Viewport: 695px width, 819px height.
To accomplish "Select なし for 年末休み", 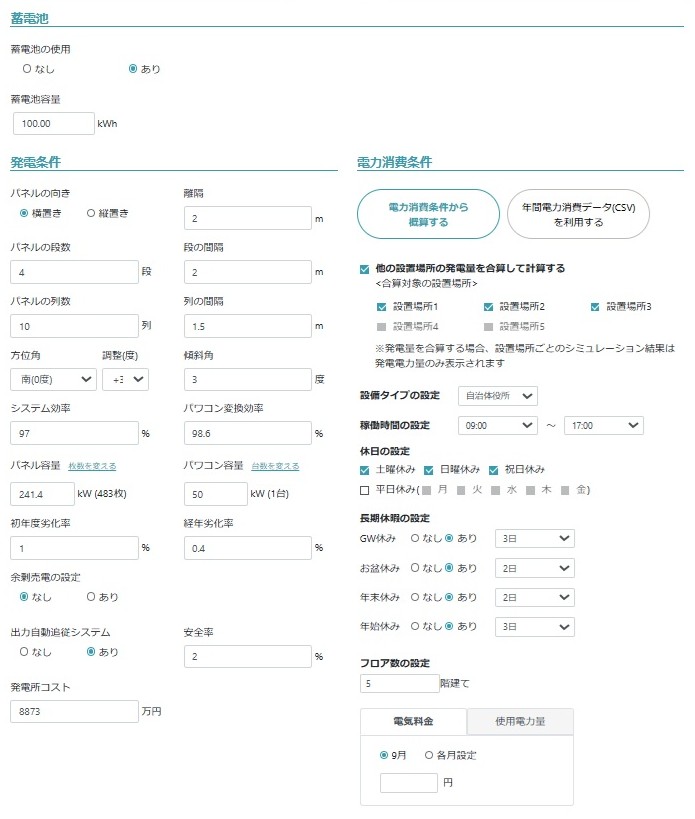I will 415,596.
